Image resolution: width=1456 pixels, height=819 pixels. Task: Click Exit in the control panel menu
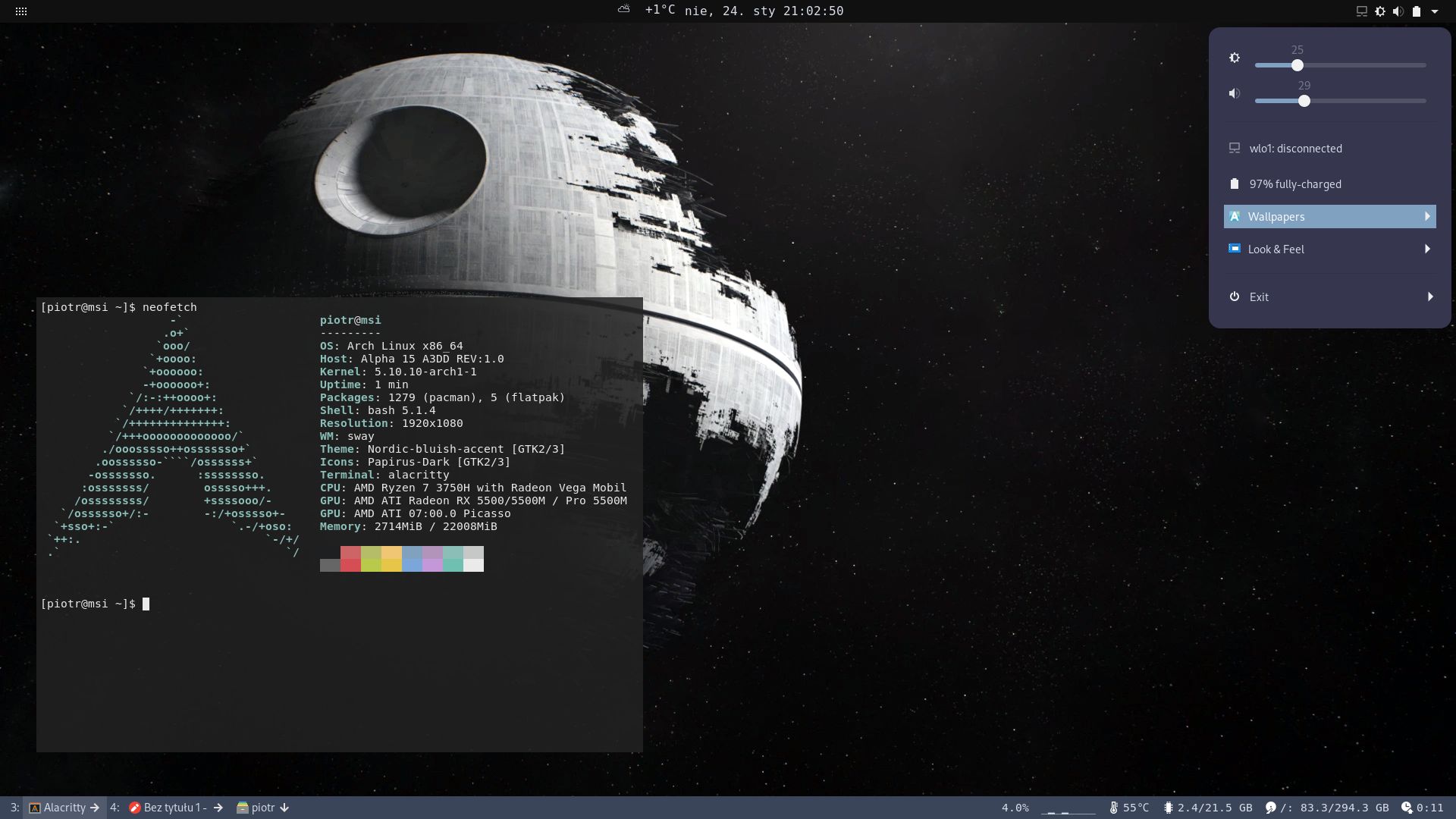[1259, 297]
